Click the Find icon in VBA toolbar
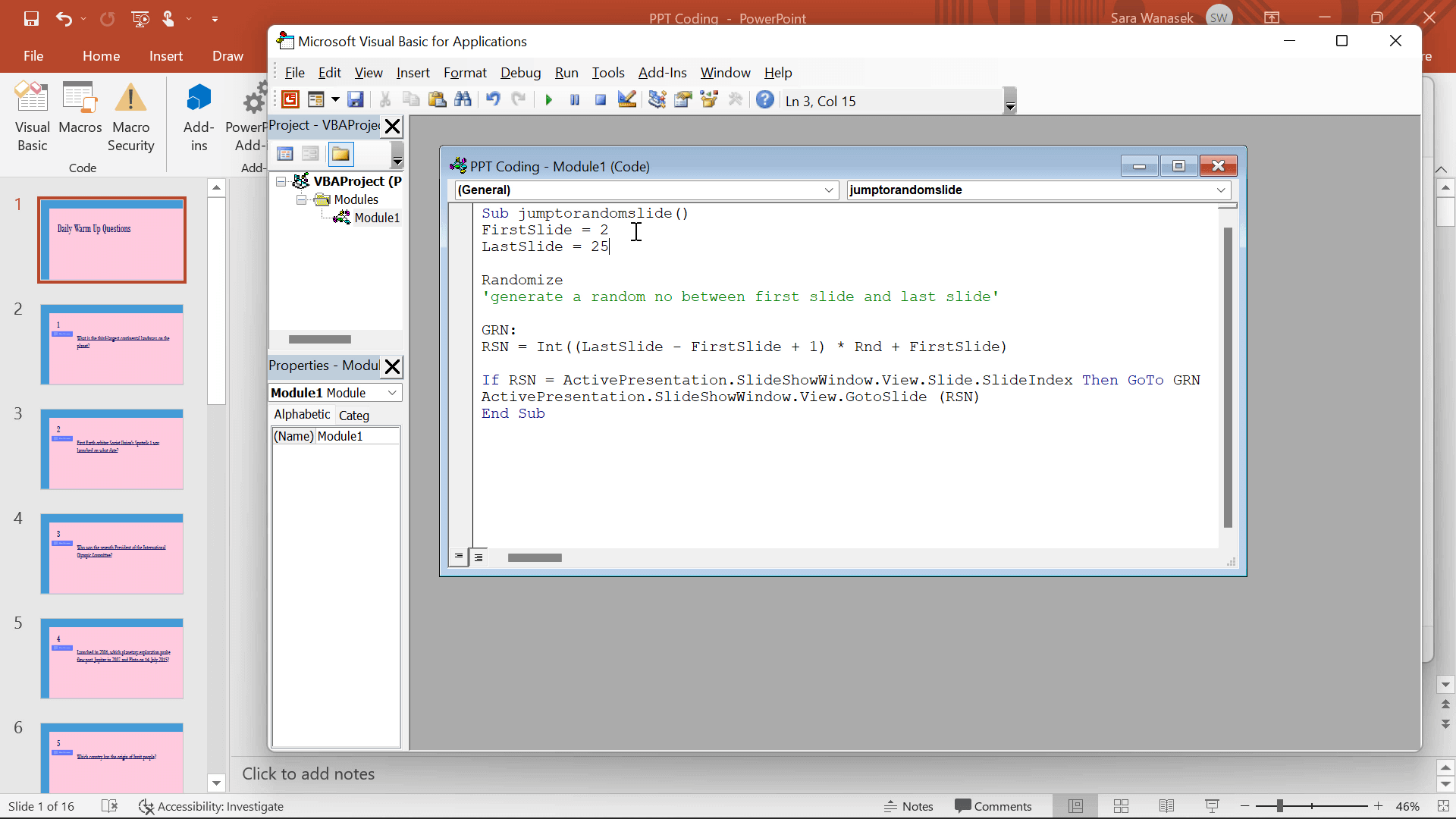The height and width of the screenshot is (819, 1456). [463, 101]
